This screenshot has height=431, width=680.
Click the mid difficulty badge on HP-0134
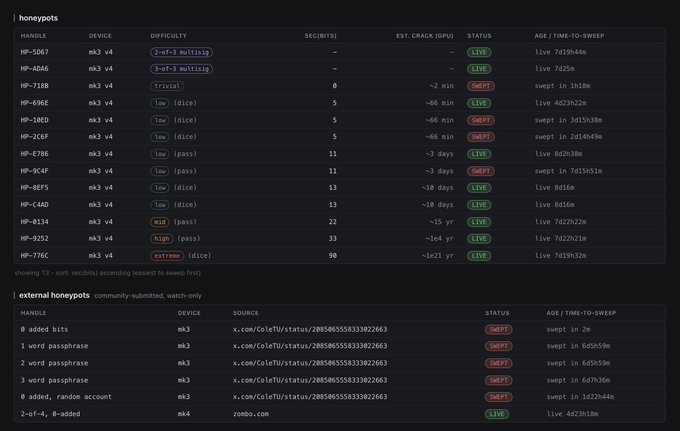click(160, 222)
